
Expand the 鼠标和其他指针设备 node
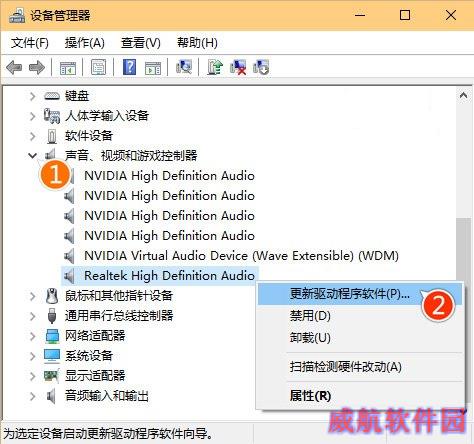[x=32, y=296]
